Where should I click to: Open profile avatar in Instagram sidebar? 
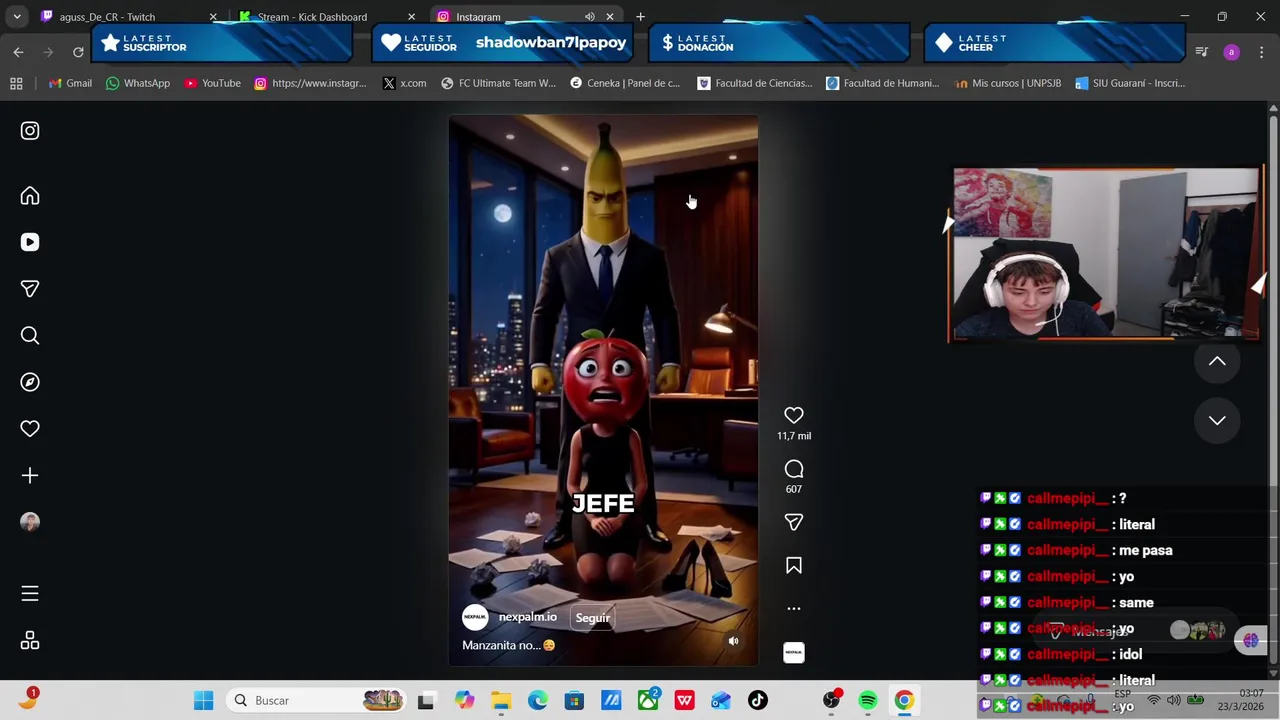30,522
